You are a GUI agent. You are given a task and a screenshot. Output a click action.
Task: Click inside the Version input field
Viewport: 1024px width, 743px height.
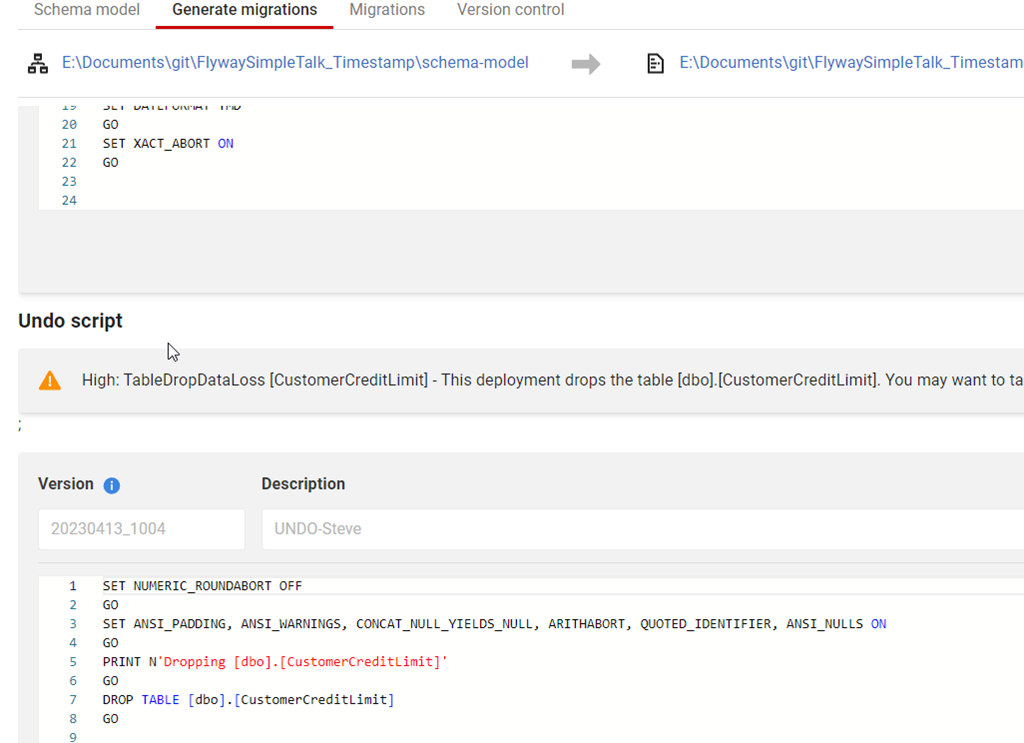pos(140,528)
